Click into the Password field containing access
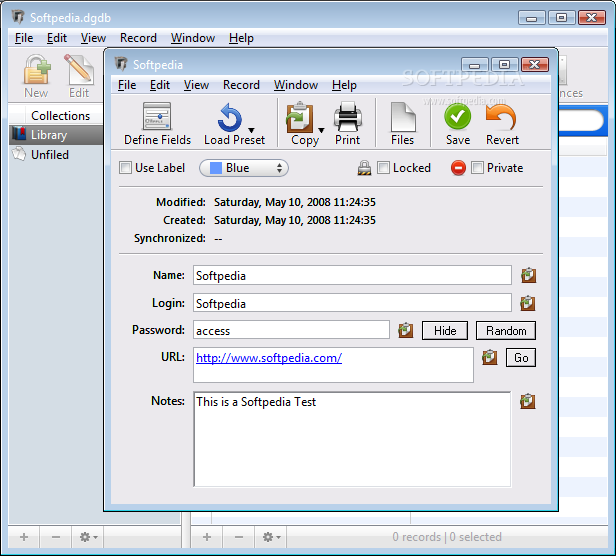616x556 pixels. (291, 330)
